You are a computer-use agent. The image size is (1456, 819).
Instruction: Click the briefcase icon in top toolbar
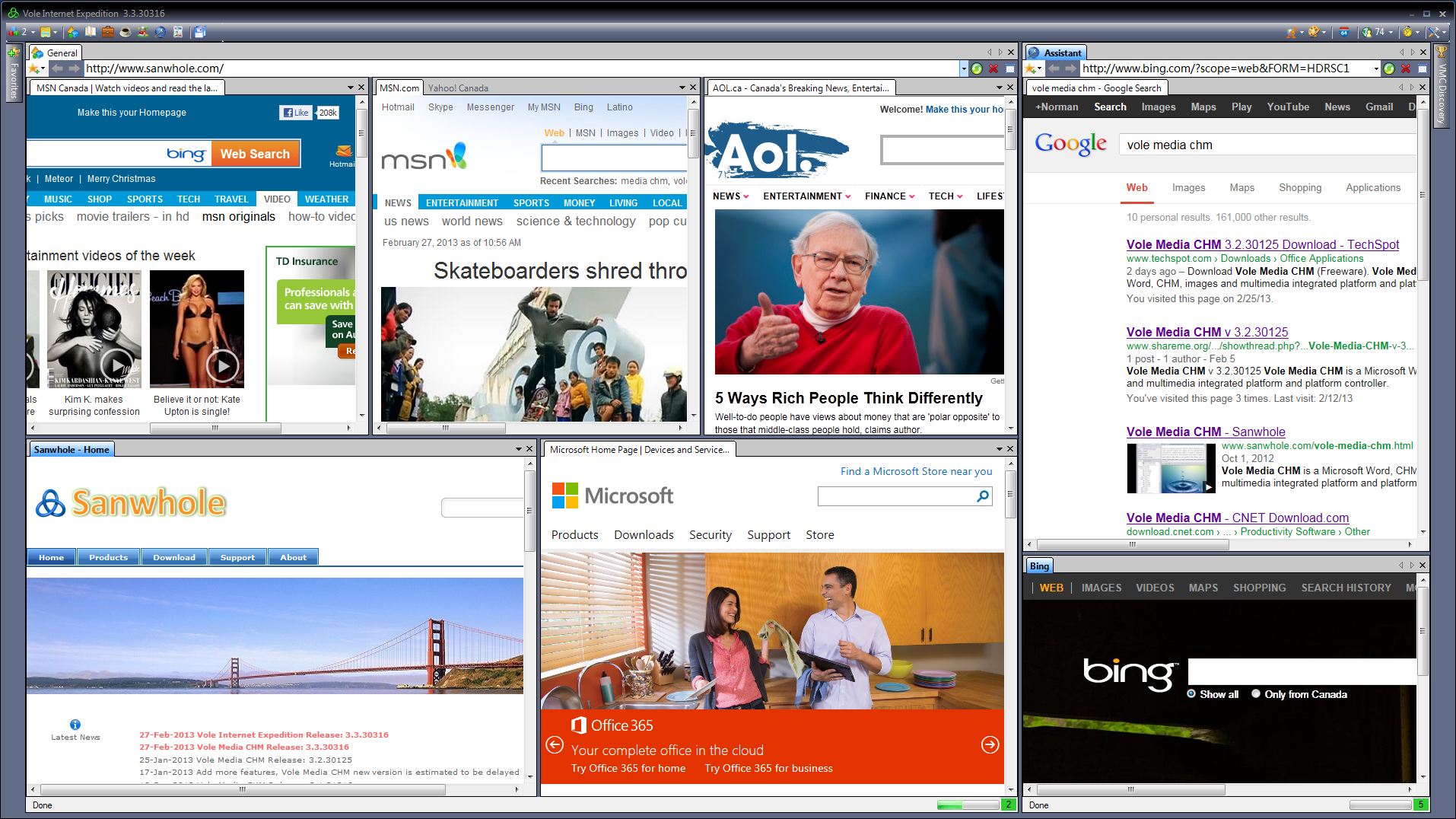[108, 32]
